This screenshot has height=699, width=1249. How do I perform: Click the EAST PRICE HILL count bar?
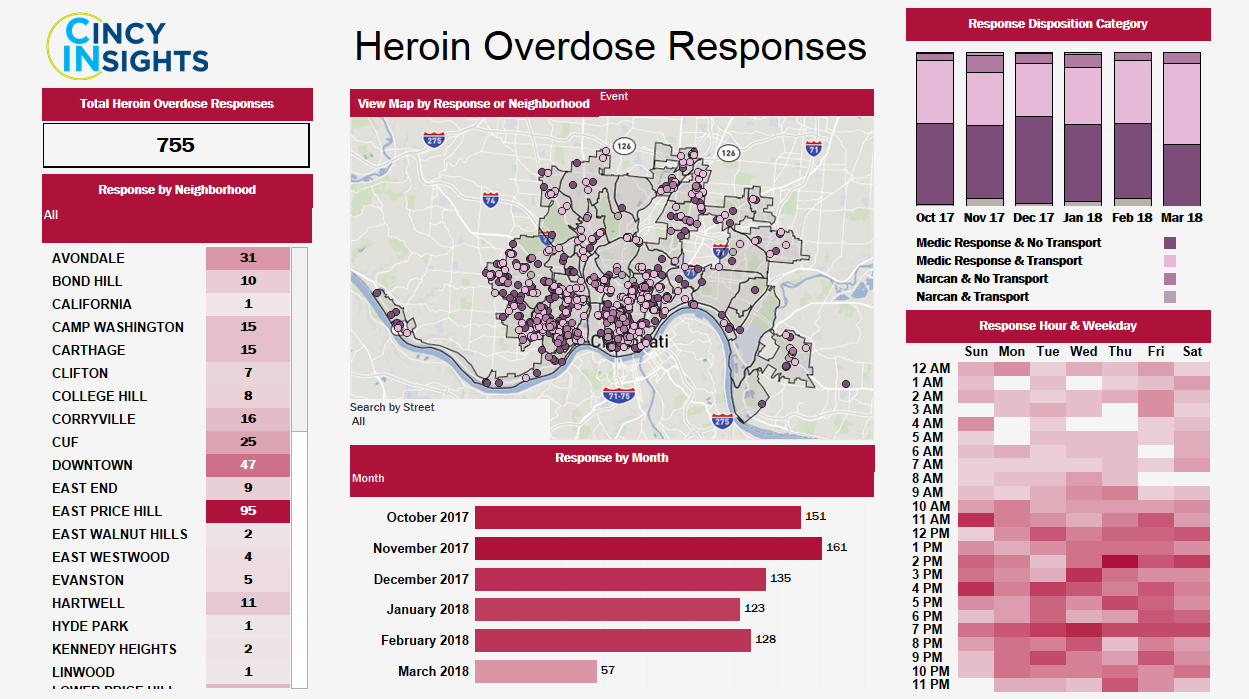(x=247, y=510)
